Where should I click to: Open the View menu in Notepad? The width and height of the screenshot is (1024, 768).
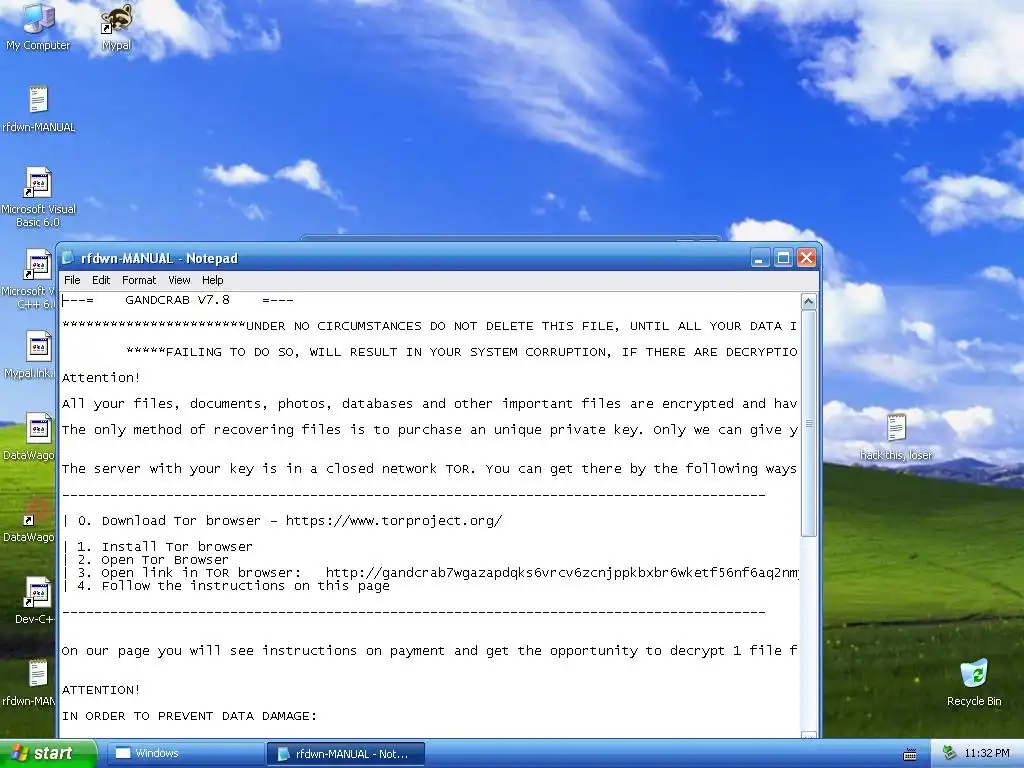click(x=179, y=280)
